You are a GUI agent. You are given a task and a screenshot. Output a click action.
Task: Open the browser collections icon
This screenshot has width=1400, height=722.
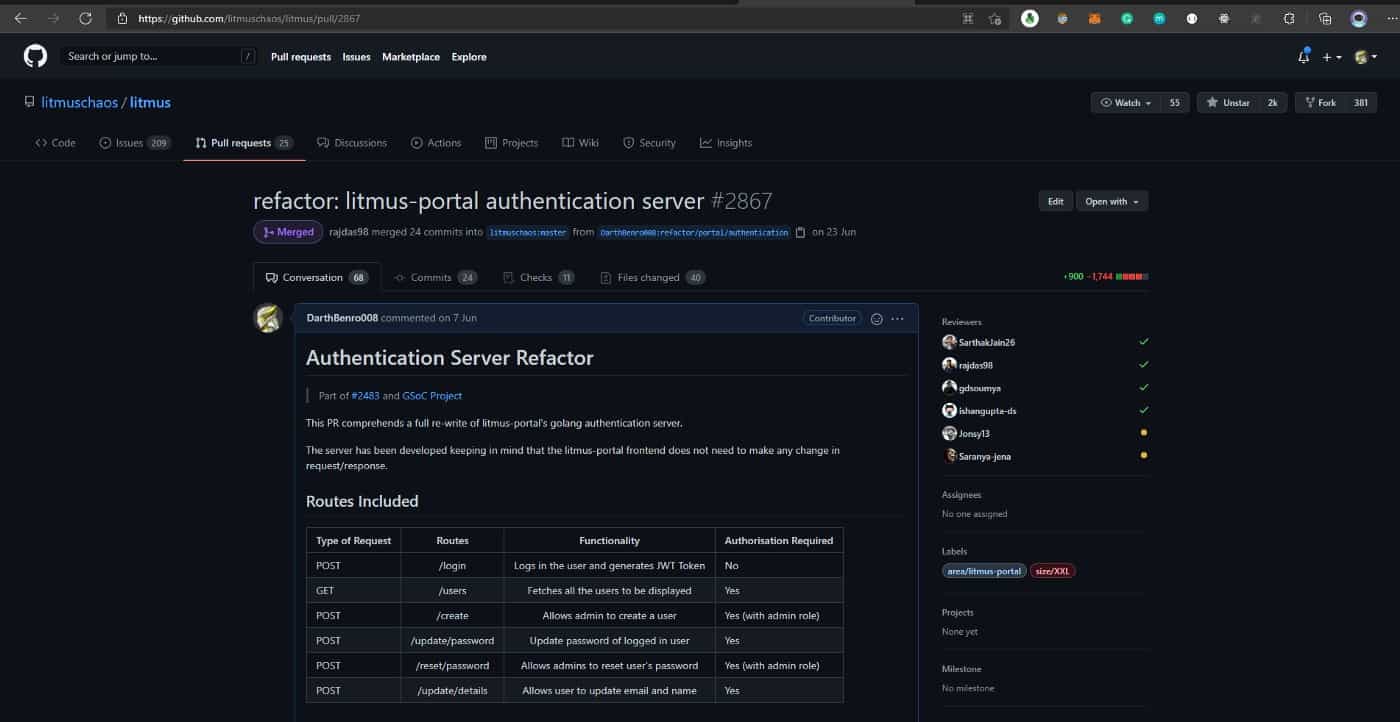(1325, 18)
